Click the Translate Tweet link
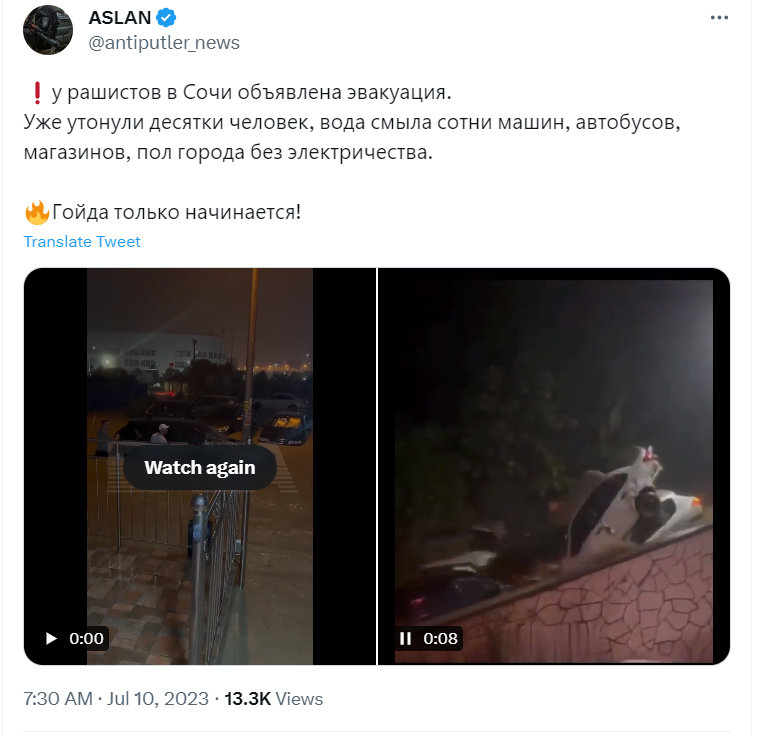The image size is (758, 736). point(82,242)
